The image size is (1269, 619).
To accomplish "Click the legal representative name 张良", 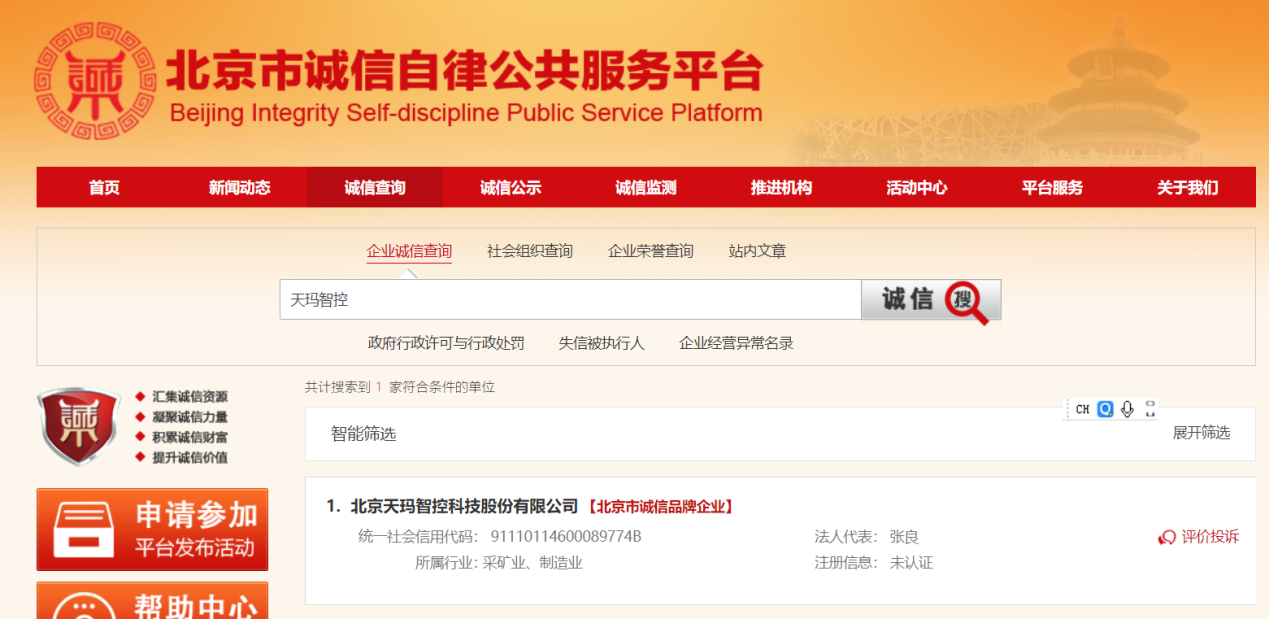I will pyautogui.click(x=904, y=537).
